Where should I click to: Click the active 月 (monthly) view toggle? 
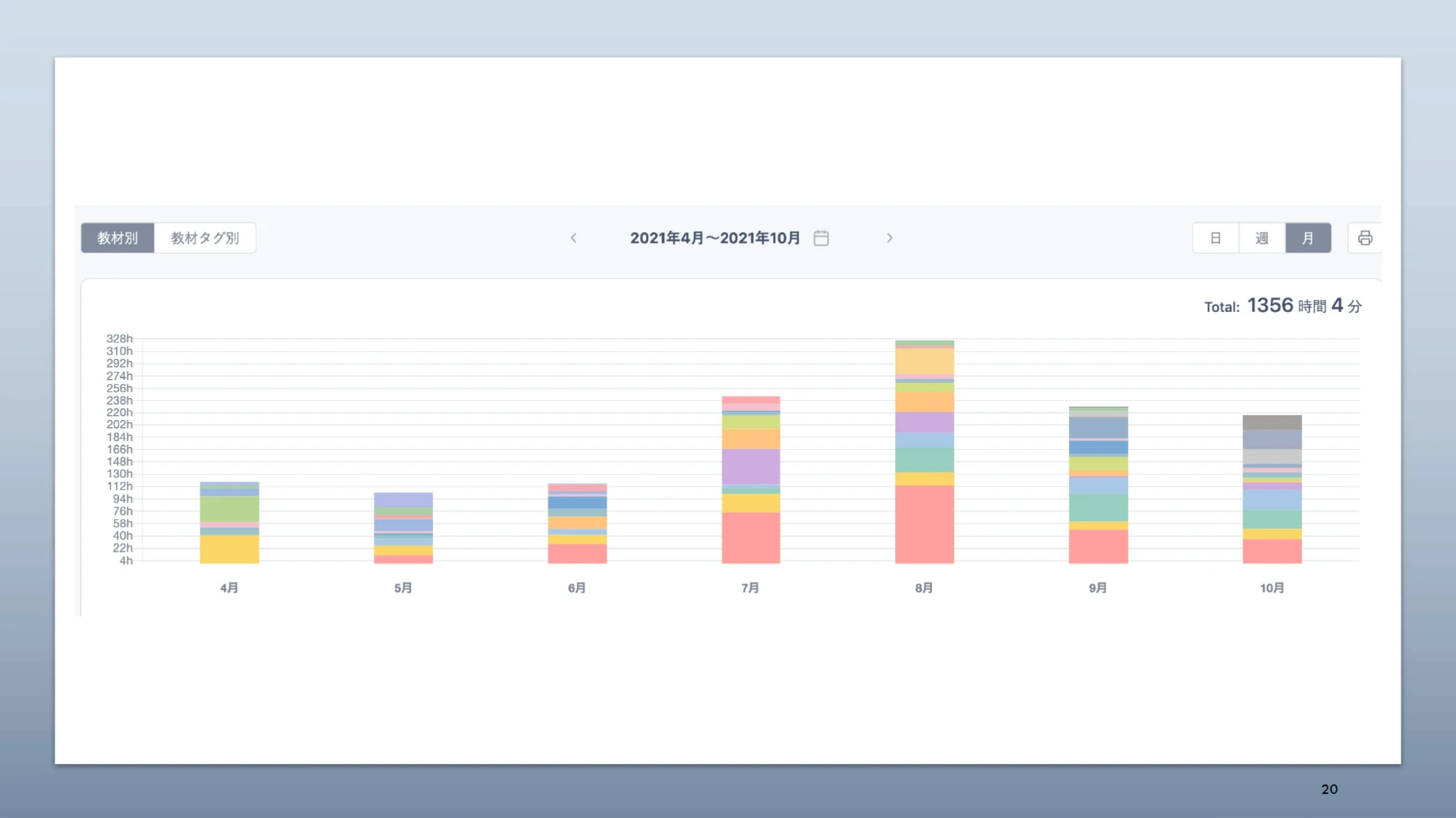coord(1308,238)
